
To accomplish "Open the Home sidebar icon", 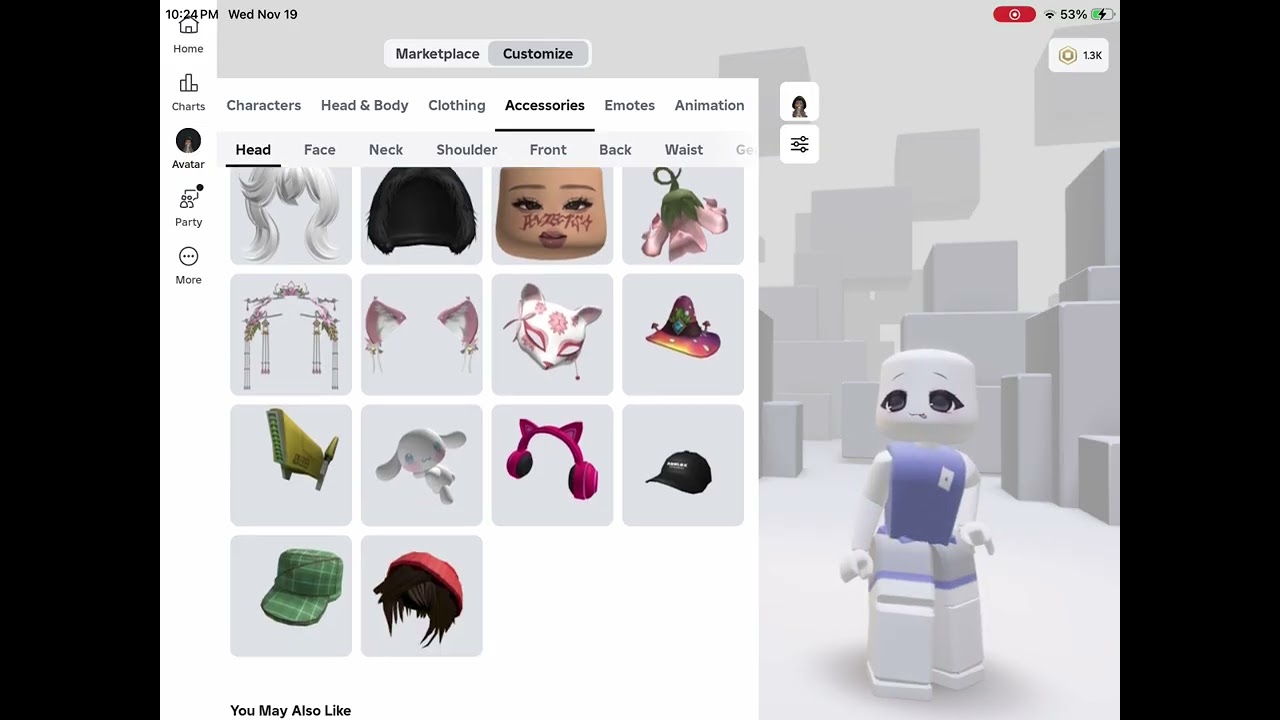I will point(188,36).
